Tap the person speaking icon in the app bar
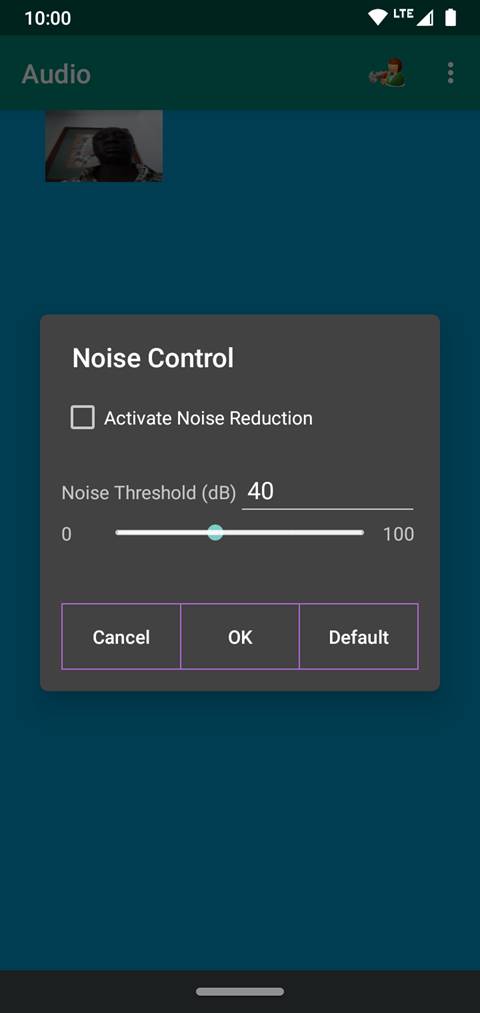This screenshot has width=480, height=1013. pos(386,72)
